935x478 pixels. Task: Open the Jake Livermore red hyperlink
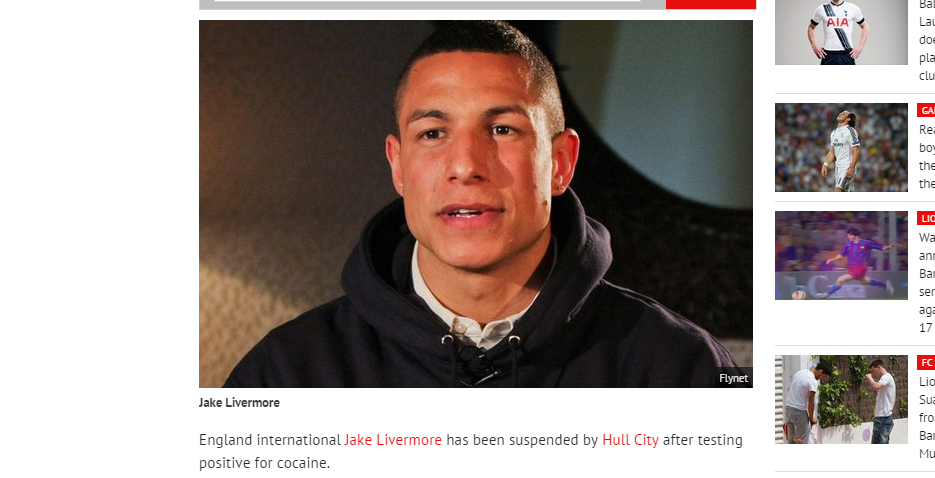pos(393,440)
